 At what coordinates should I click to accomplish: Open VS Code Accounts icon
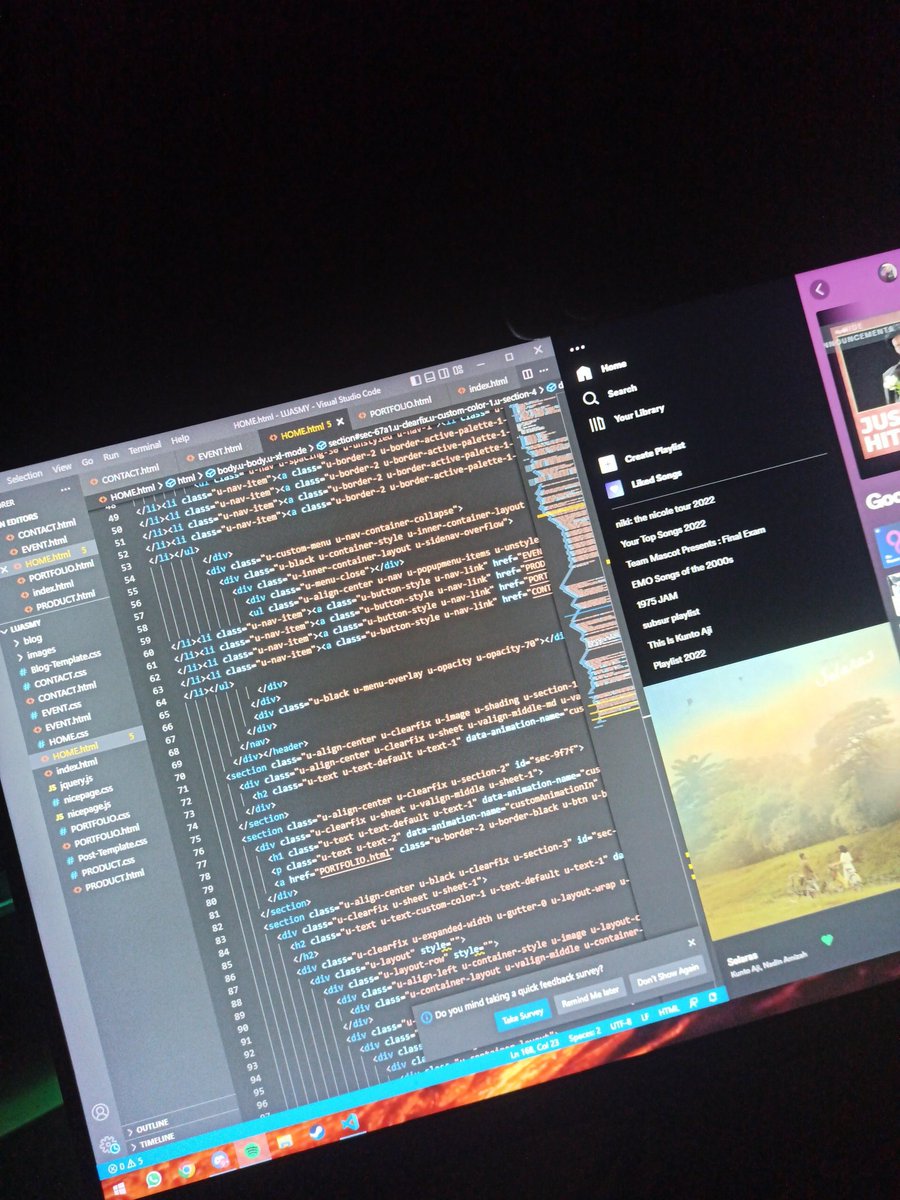point(99,1112)
